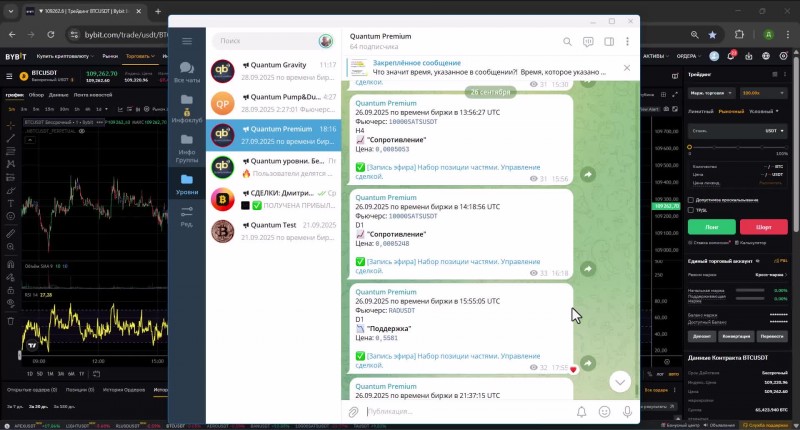This screenshot has width=800, height=430.
Task: Open the Инфоклуб folder in Telegram sidebar
Action: [x=187, y=108]
